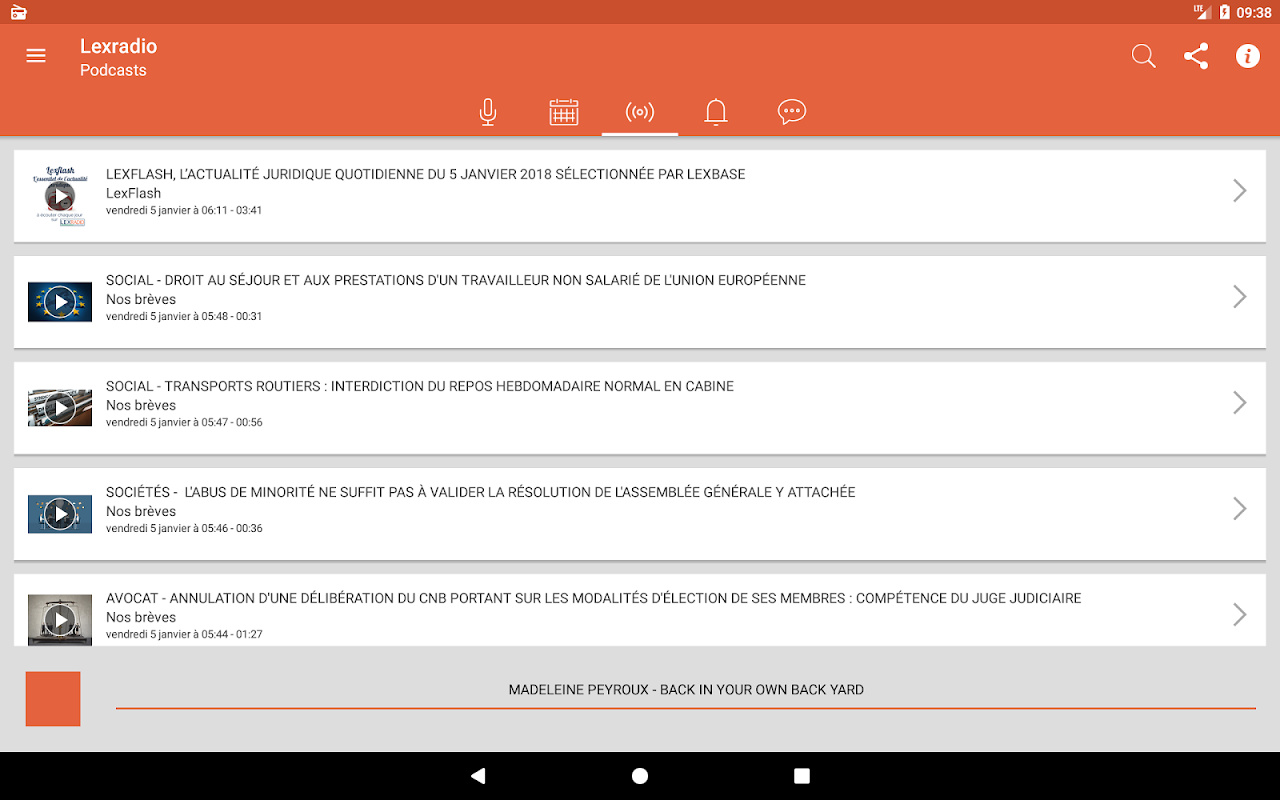Tap Android recent apps square button
The image size is (1280, 800).
pyautogui.click(x=802, y=776)
